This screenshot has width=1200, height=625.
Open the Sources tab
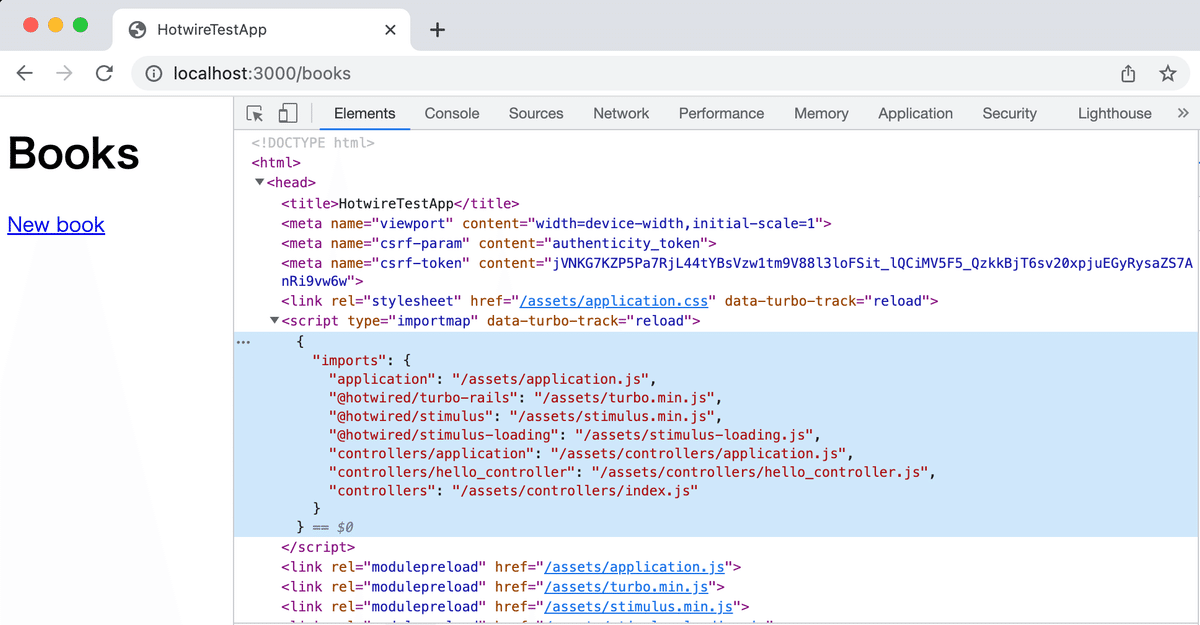(536, 113)
